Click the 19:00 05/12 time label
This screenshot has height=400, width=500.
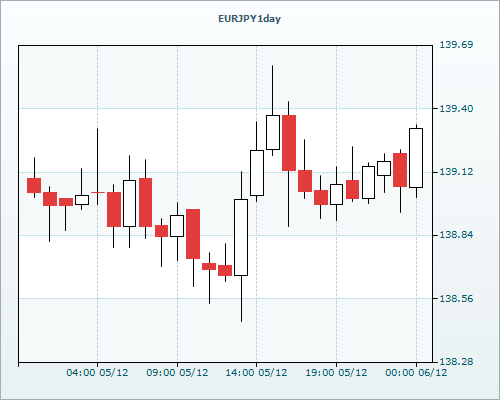click(x=336, y=372)
